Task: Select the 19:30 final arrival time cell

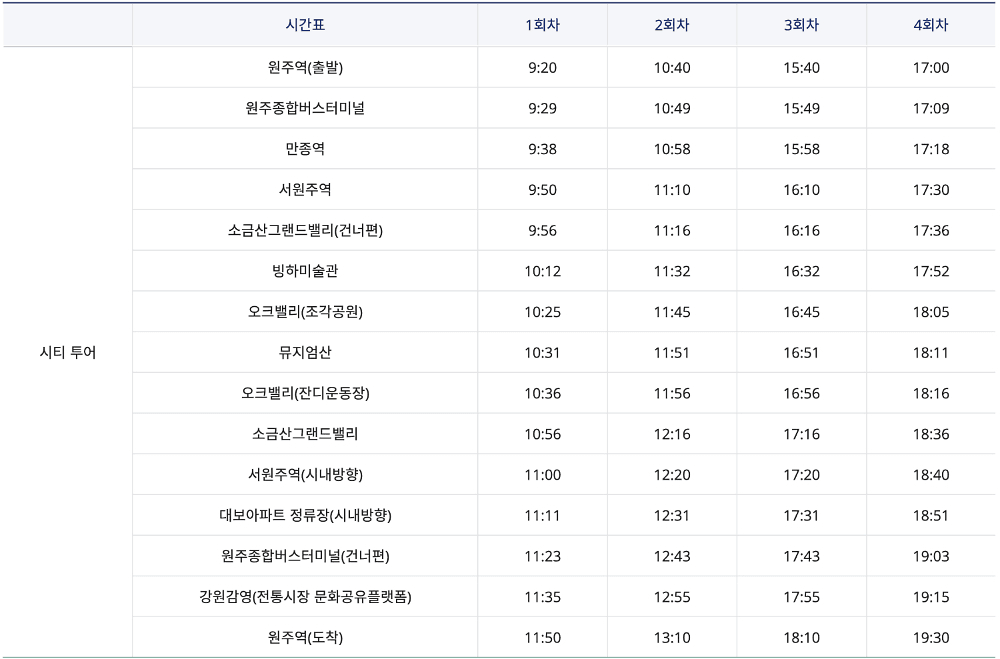Action: pos(932,637)
